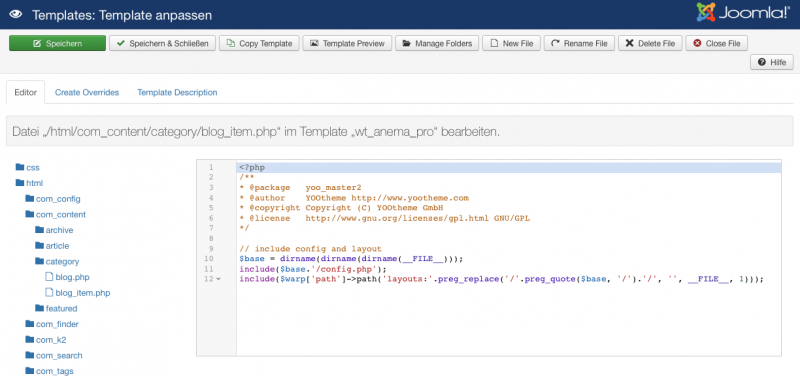This screenshot has height=376, width=800.
Task: Click the copy icon on Copy Template
Action: [x=231, y=43]
